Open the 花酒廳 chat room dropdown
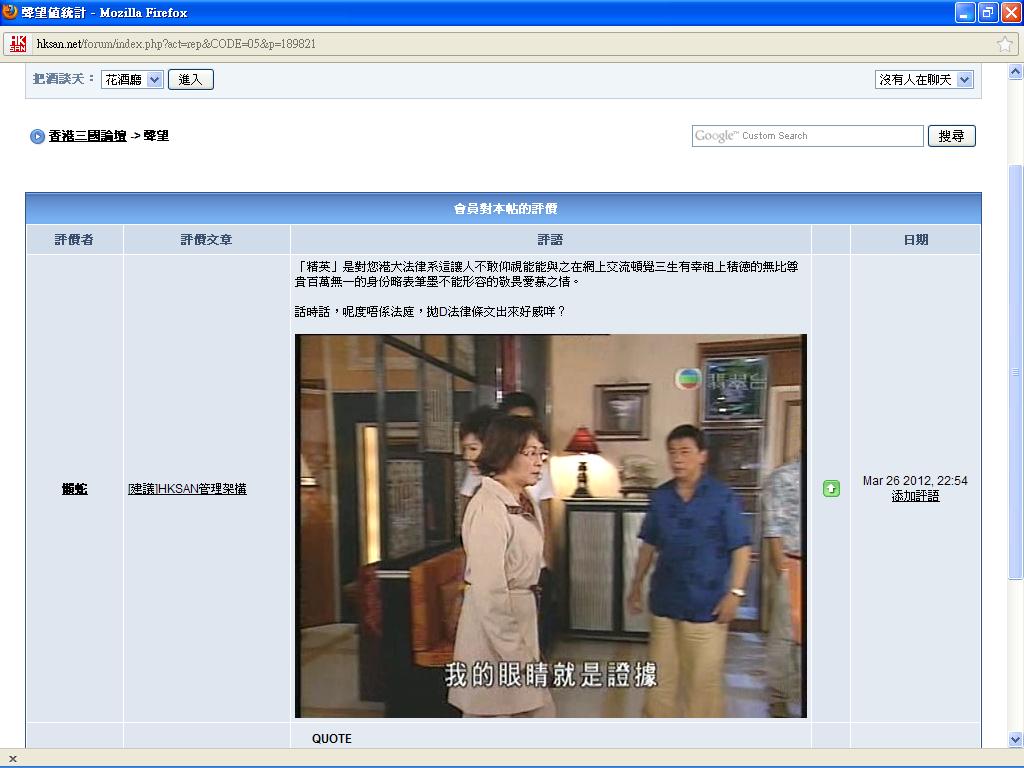Viewport: 1024px width, 768px height. pos(132,80)
